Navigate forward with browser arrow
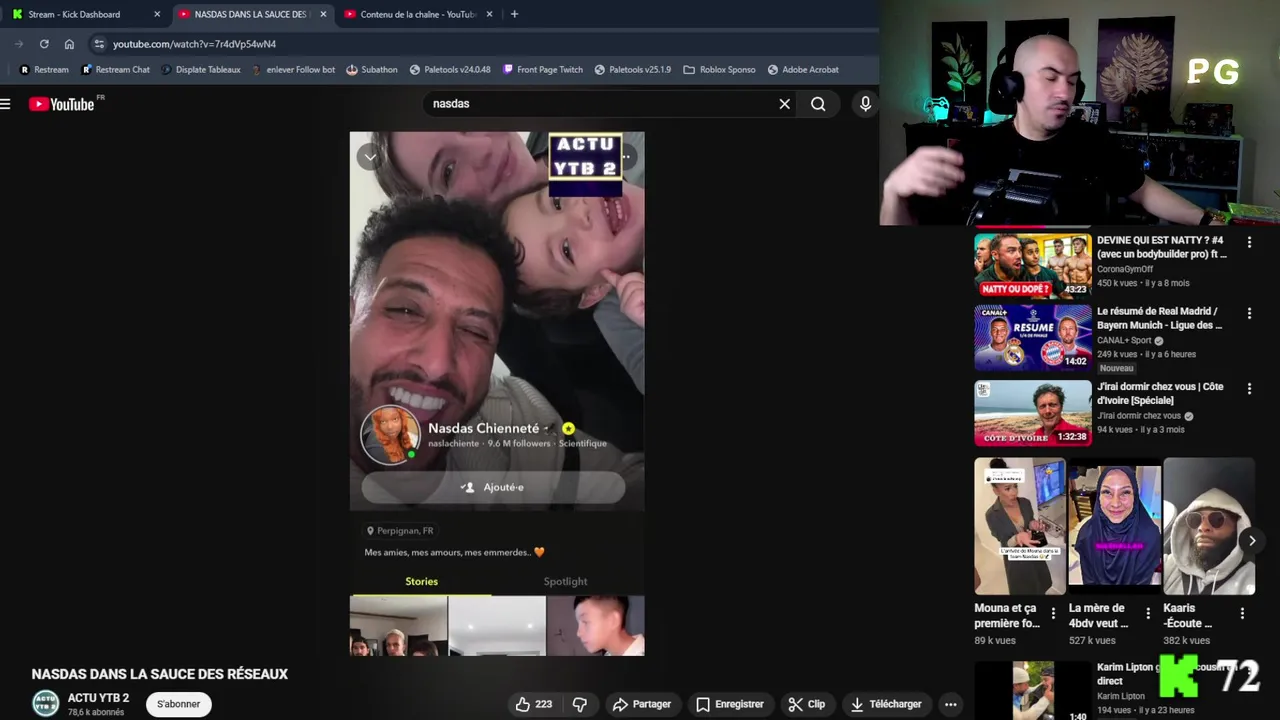Screen dimensions: 1280x720 (18, 44)
